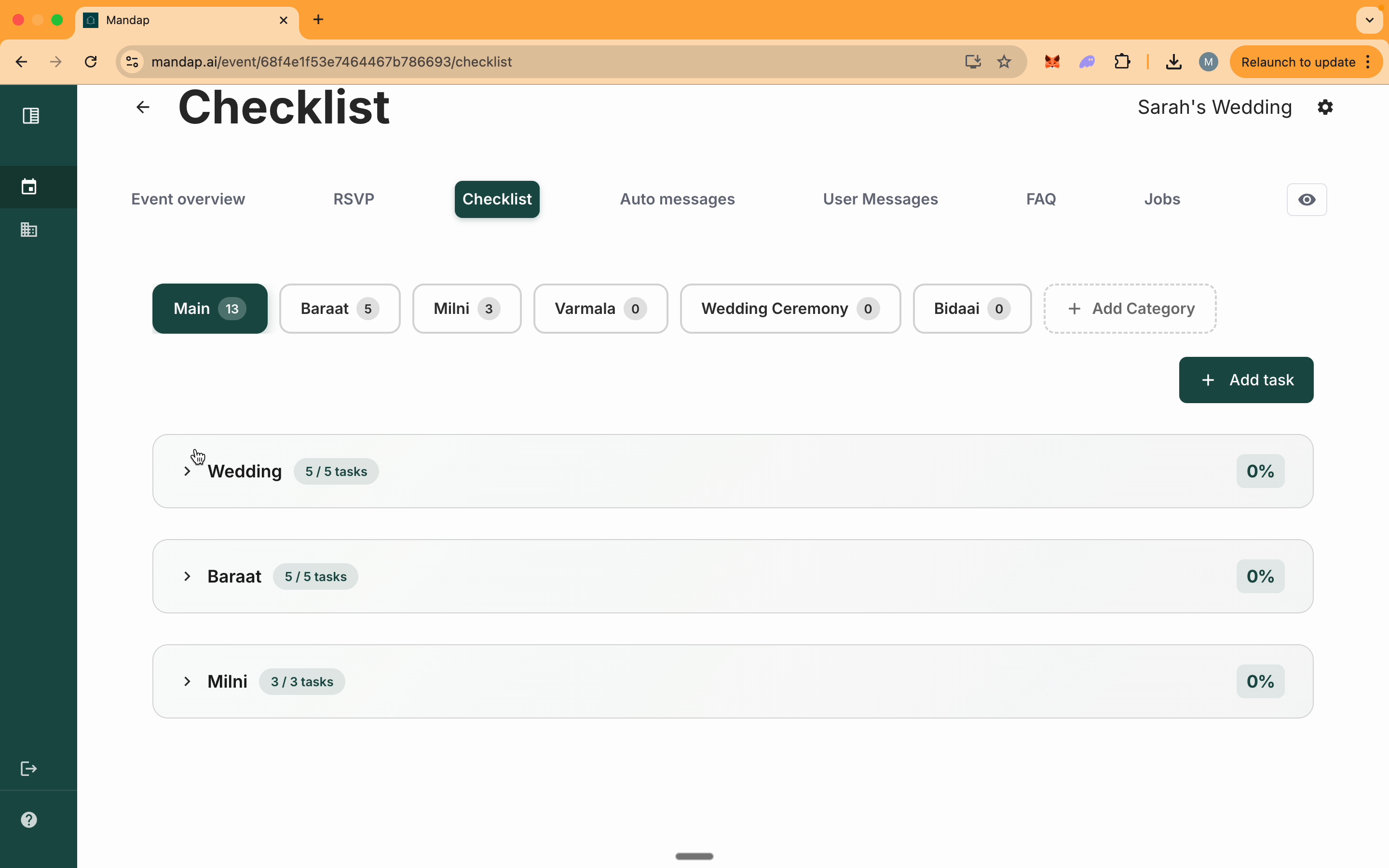Click the back arrow next to Checklist title
The image size is (1389, 868).
141,108
